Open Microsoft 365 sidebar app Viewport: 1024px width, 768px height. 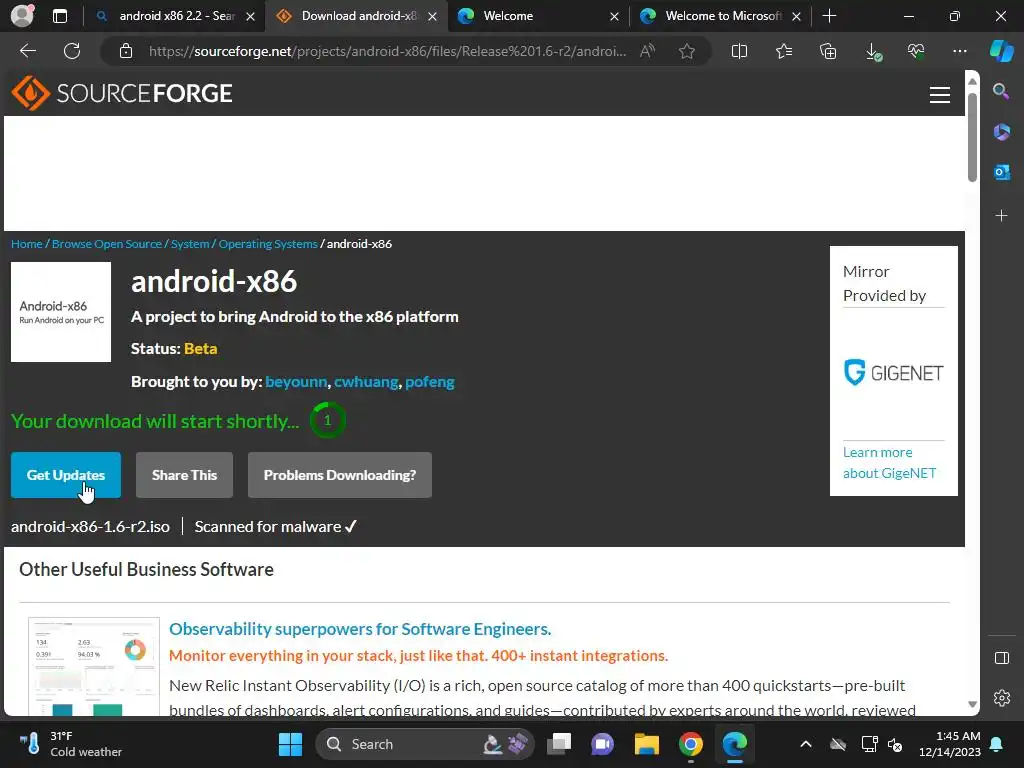(1001, 131)
